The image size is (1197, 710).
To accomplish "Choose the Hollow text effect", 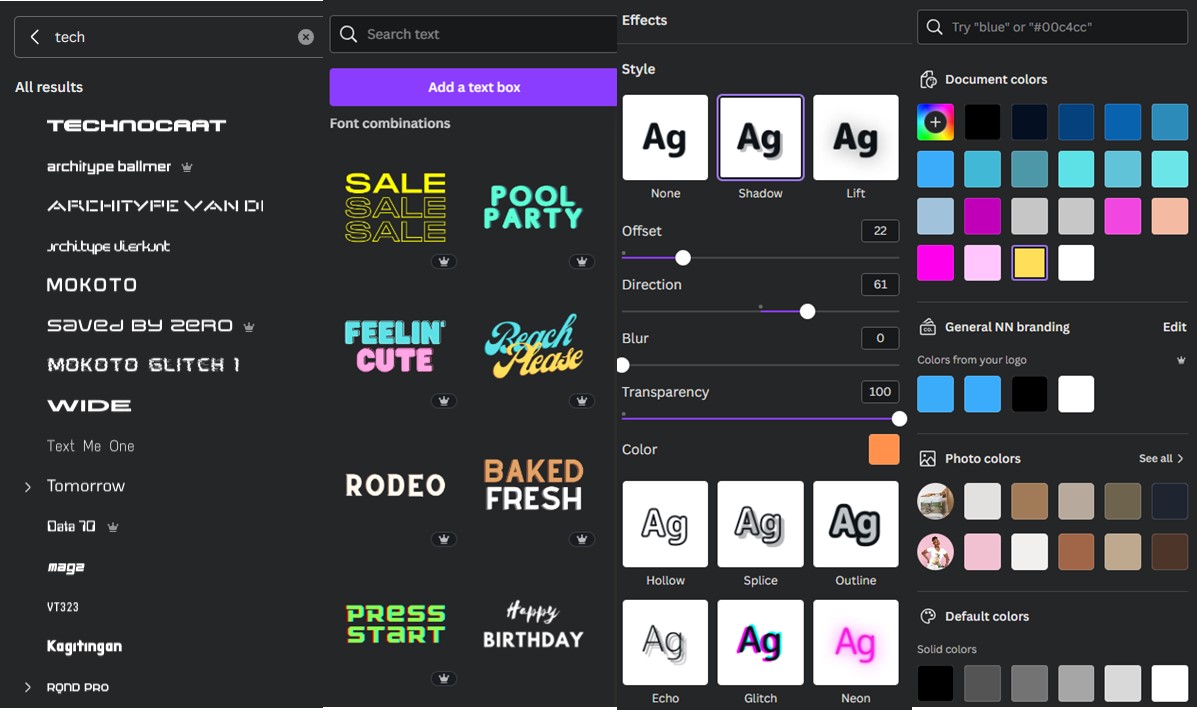I will pyautogui.click(x=665, y=524).
